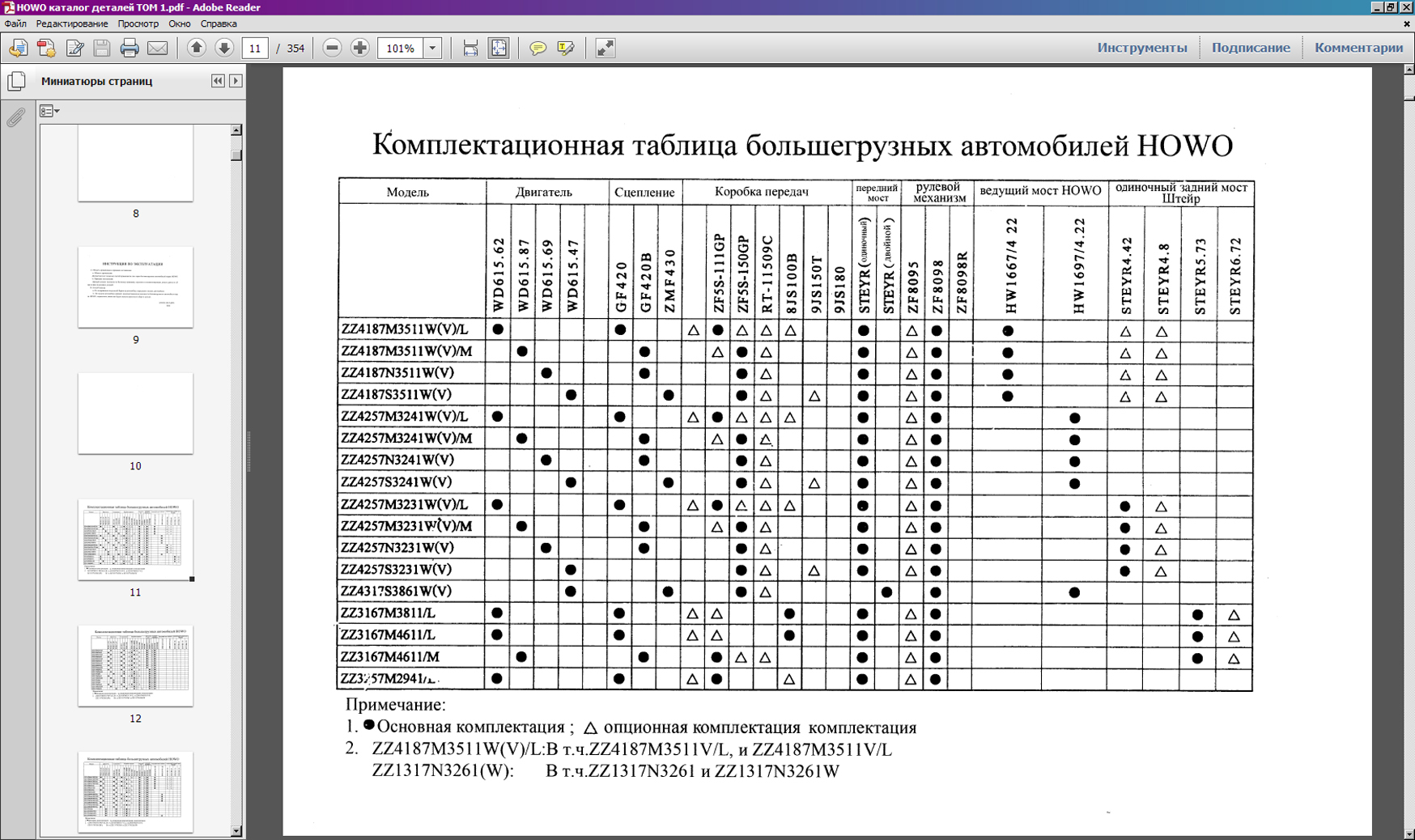Select the page 12 thumbnail
This screenshot has height=840, width=1415.
tap(135, 665)
